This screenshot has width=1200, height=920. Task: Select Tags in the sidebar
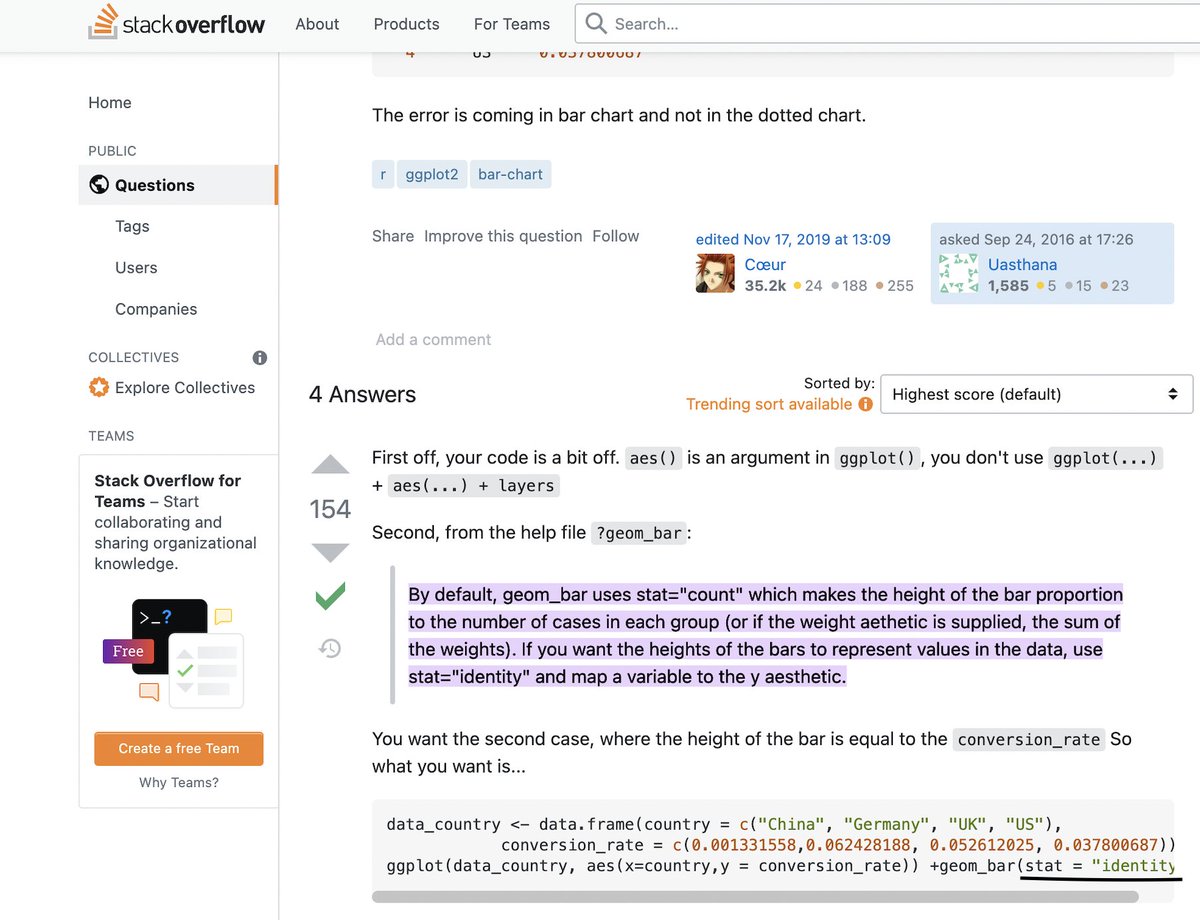(x=131, y=227)
